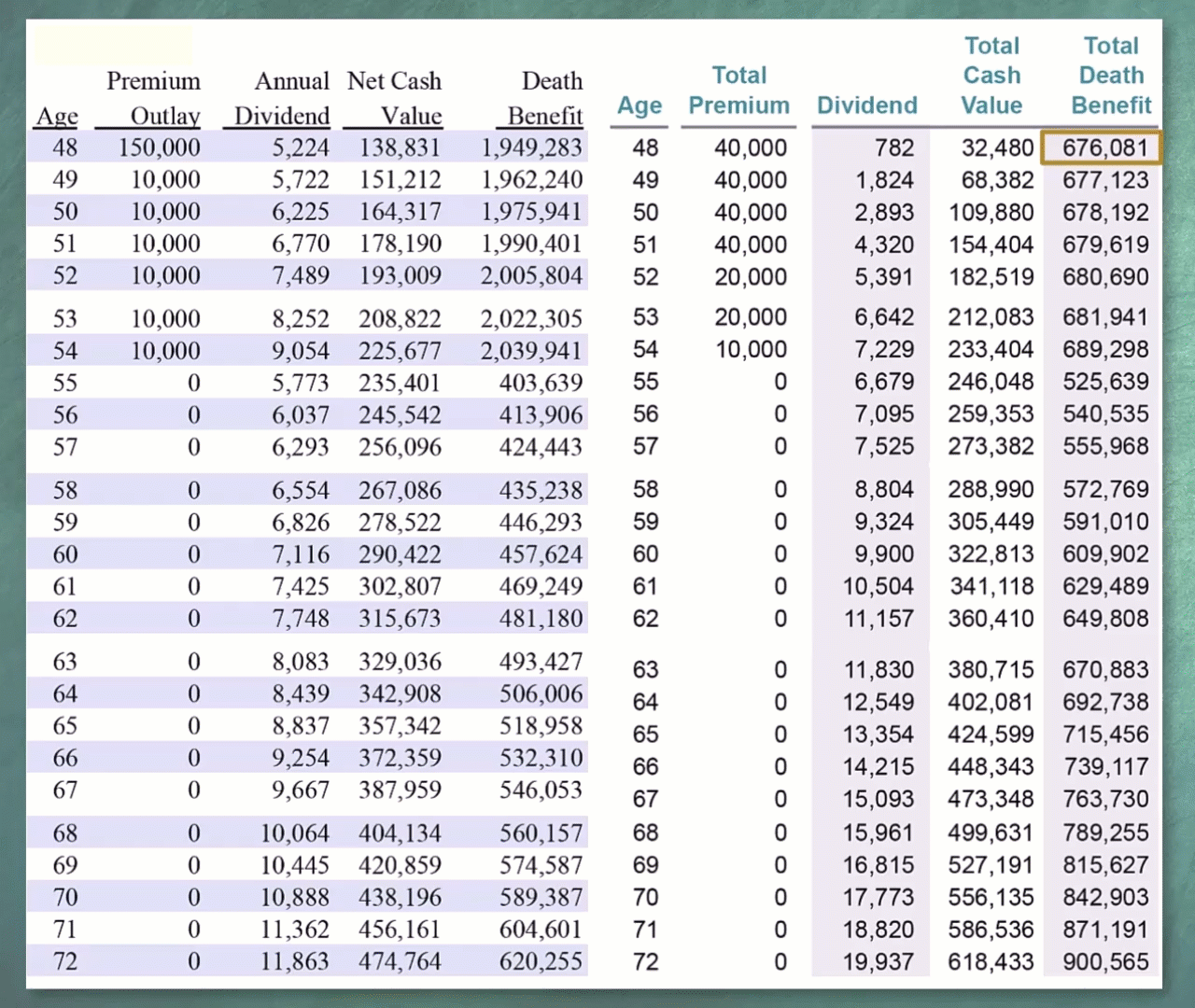This screenshot has height=1008, width=1195.
Task: Select Annual Dividend 7,116
Action: (x=301, y=554)
